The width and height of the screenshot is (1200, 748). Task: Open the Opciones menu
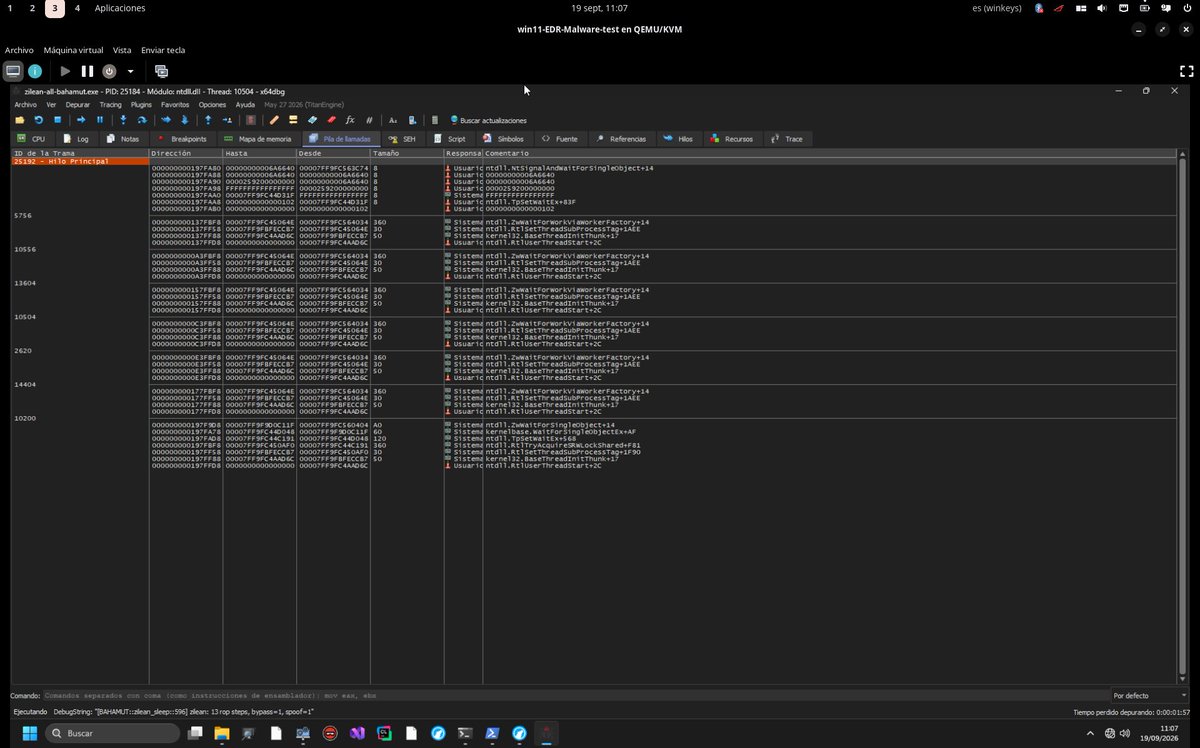[x=212, y=104]
